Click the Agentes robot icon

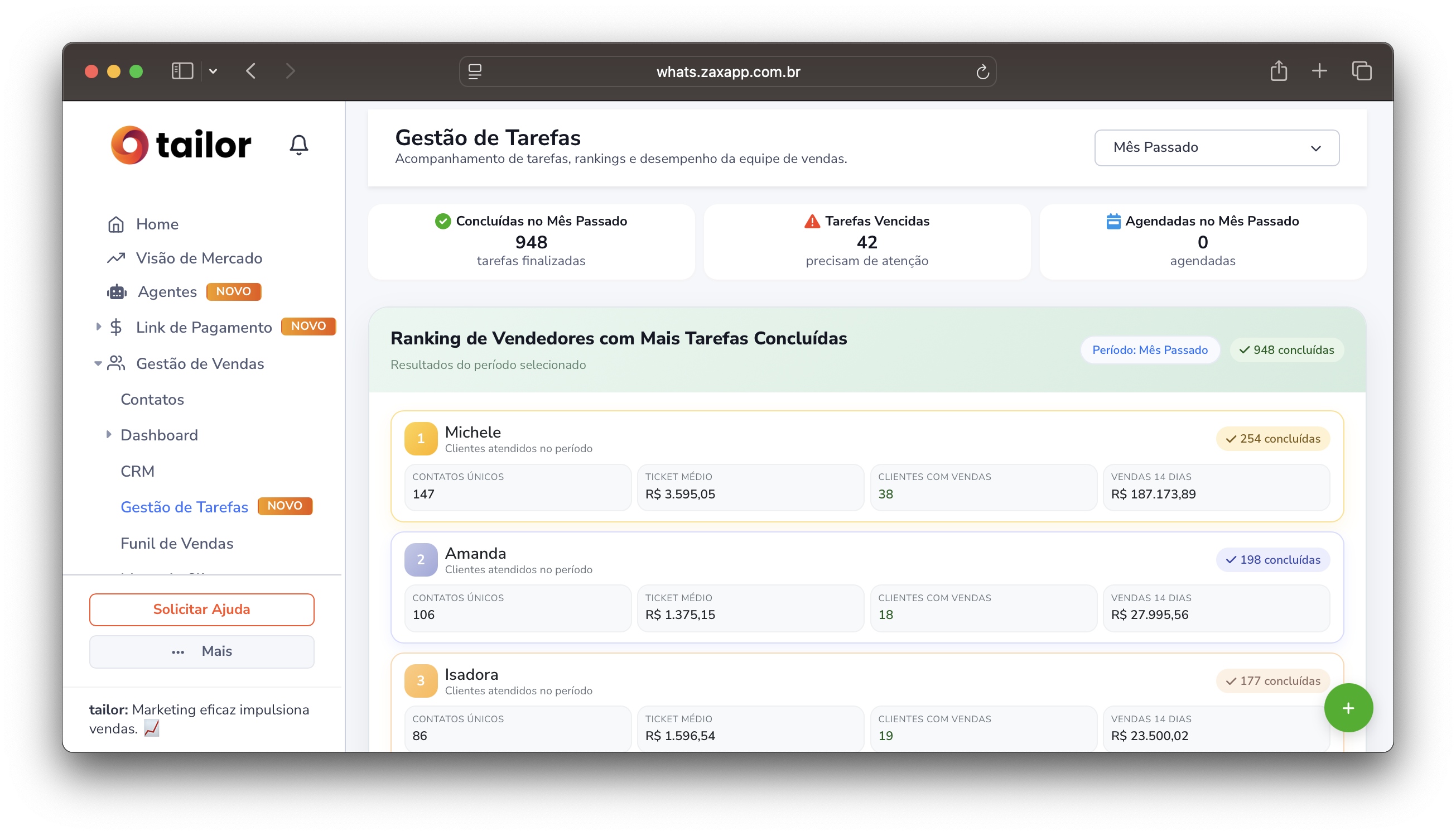pyautogui.click(x=117, y=291)
